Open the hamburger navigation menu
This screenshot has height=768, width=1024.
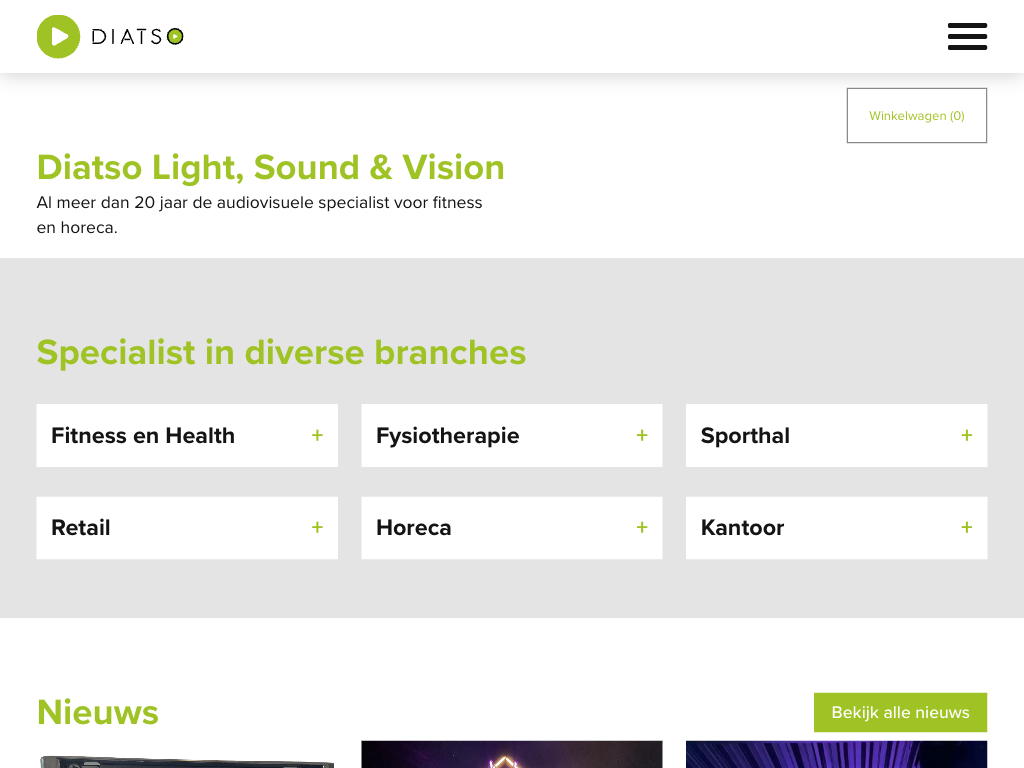coord(967,37)
